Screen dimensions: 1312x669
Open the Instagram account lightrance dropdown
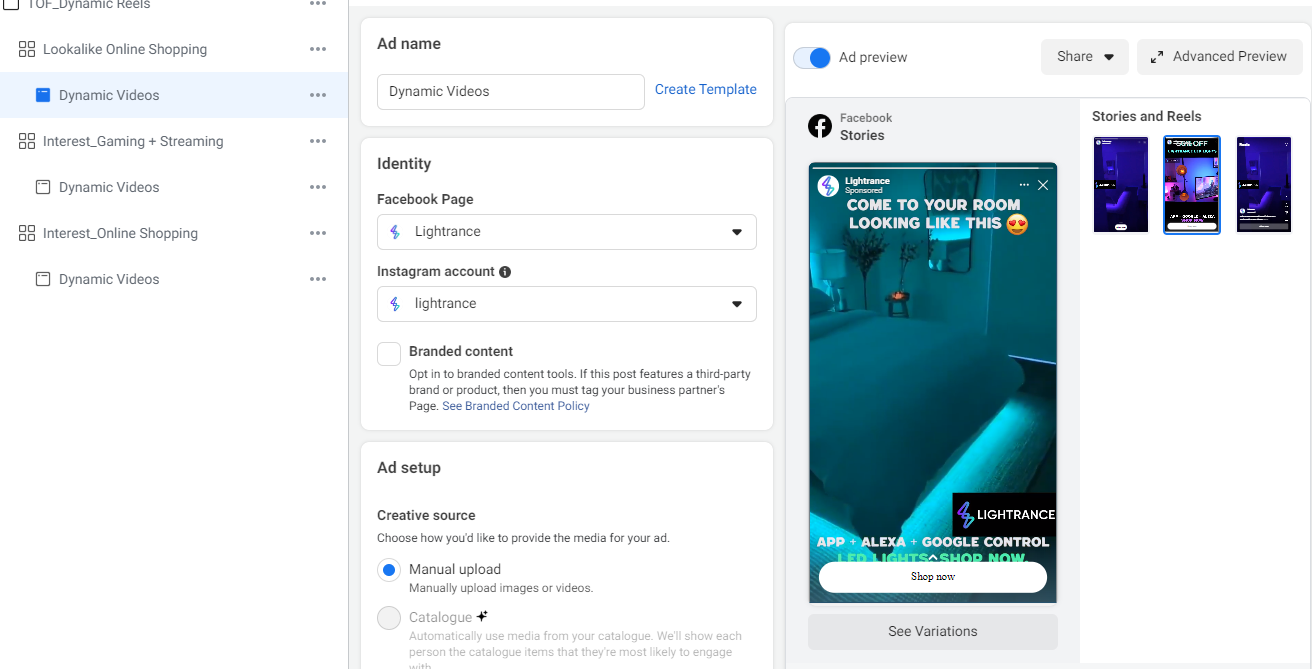pyautogui.click(x=567, y=304)
